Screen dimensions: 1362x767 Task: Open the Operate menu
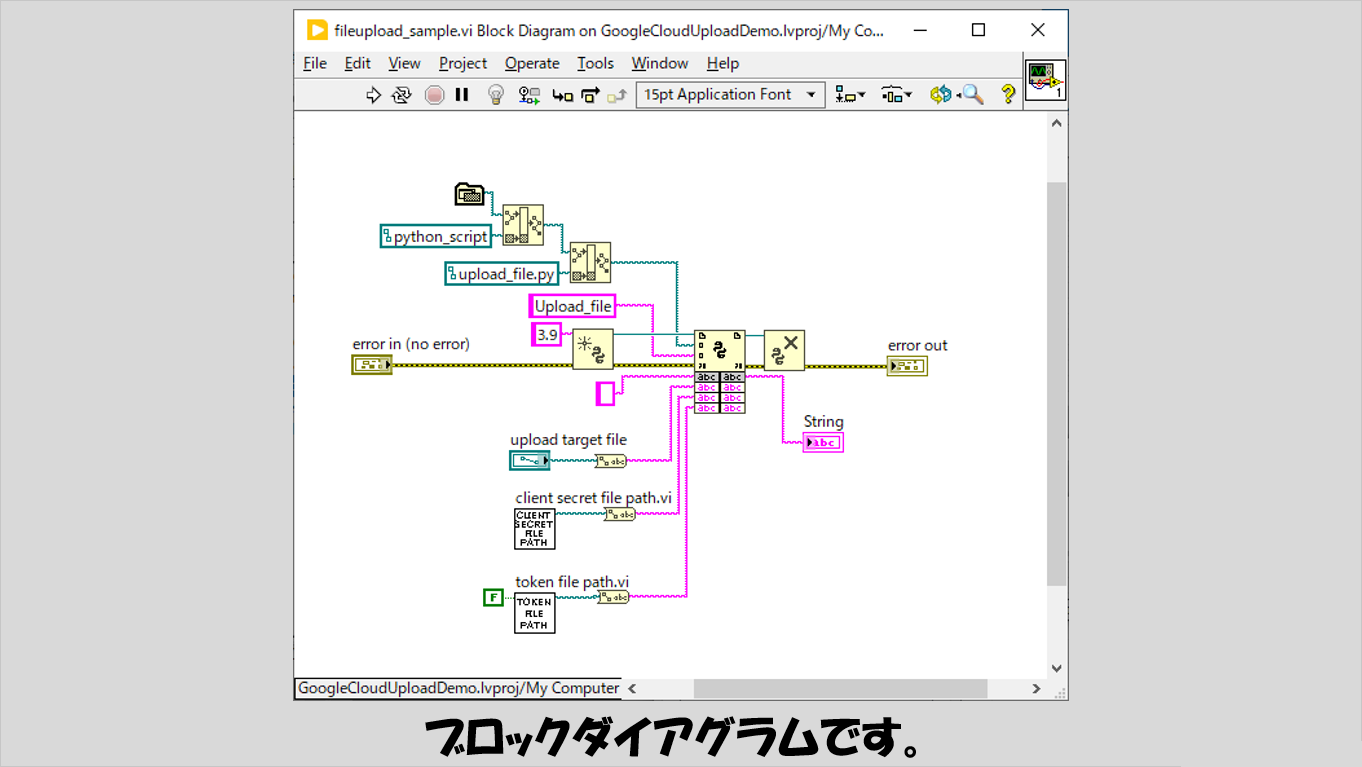(531, 63)
